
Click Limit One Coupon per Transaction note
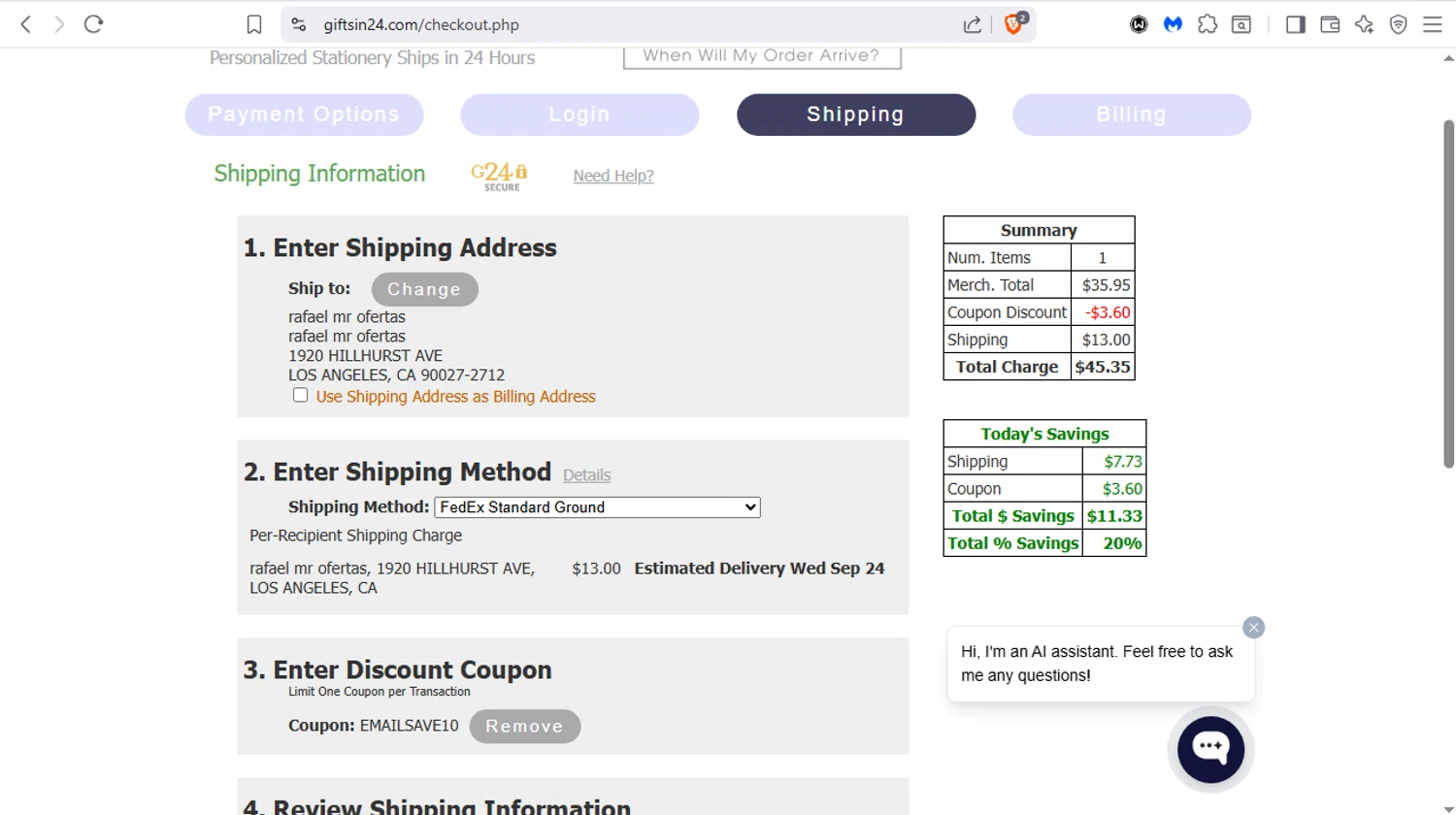[379, 692]
